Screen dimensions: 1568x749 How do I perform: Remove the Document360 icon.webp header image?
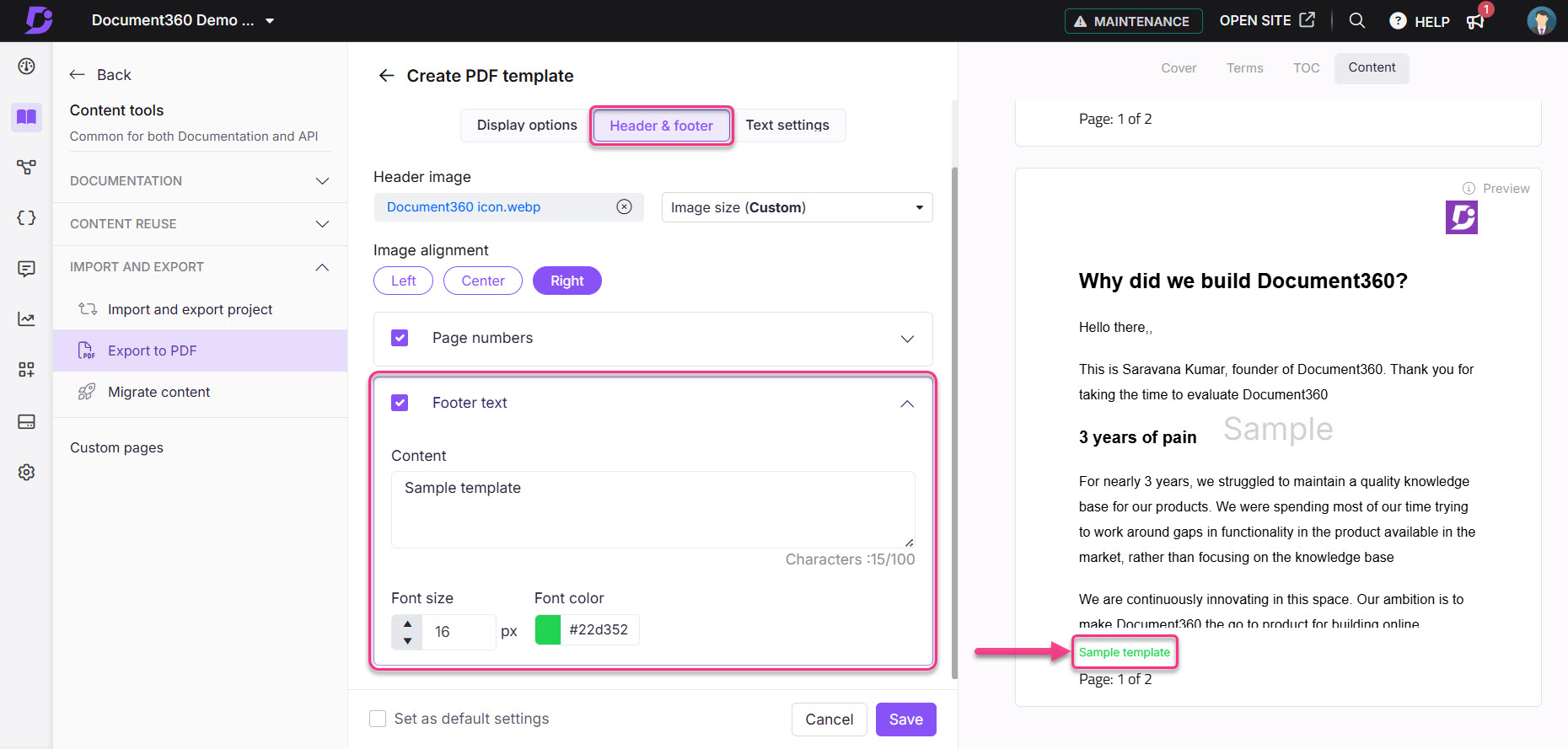pos(624,206)
